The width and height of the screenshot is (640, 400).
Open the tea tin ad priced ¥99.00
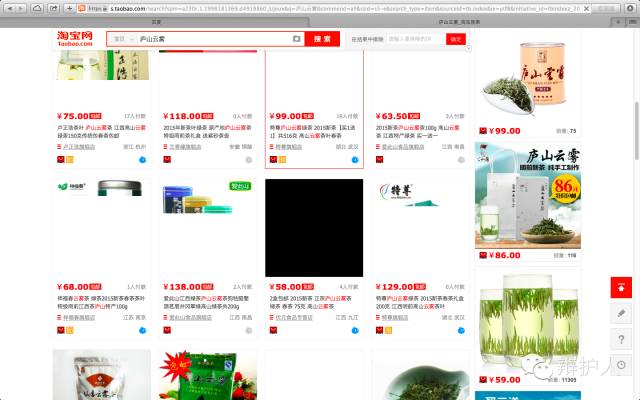528,78
